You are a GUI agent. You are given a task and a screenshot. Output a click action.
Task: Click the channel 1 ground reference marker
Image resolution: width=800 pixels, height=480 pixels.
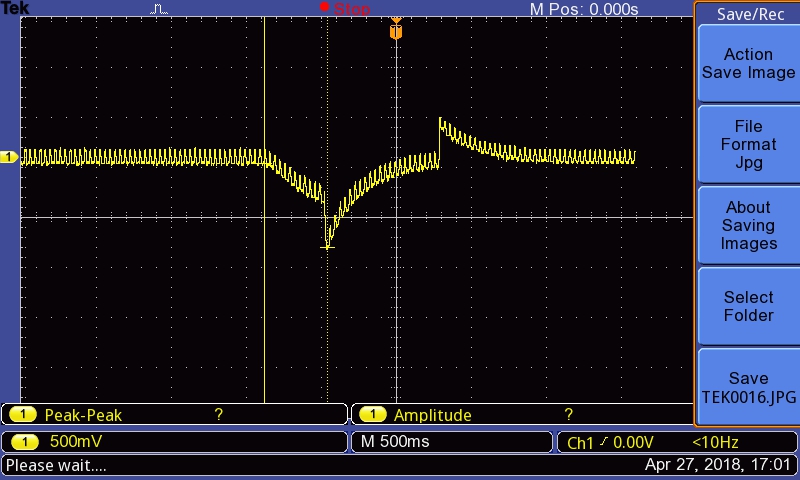click(x=9, y=157)
